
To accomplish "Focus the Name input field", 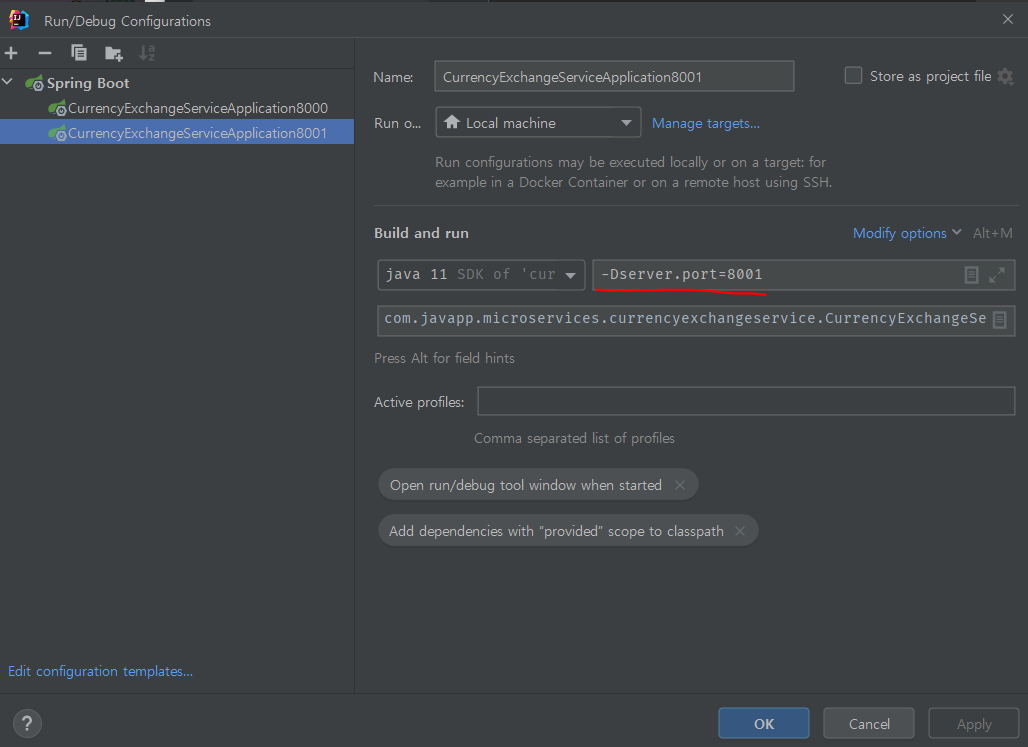I will pyautogui.click(x=614, y=76).
